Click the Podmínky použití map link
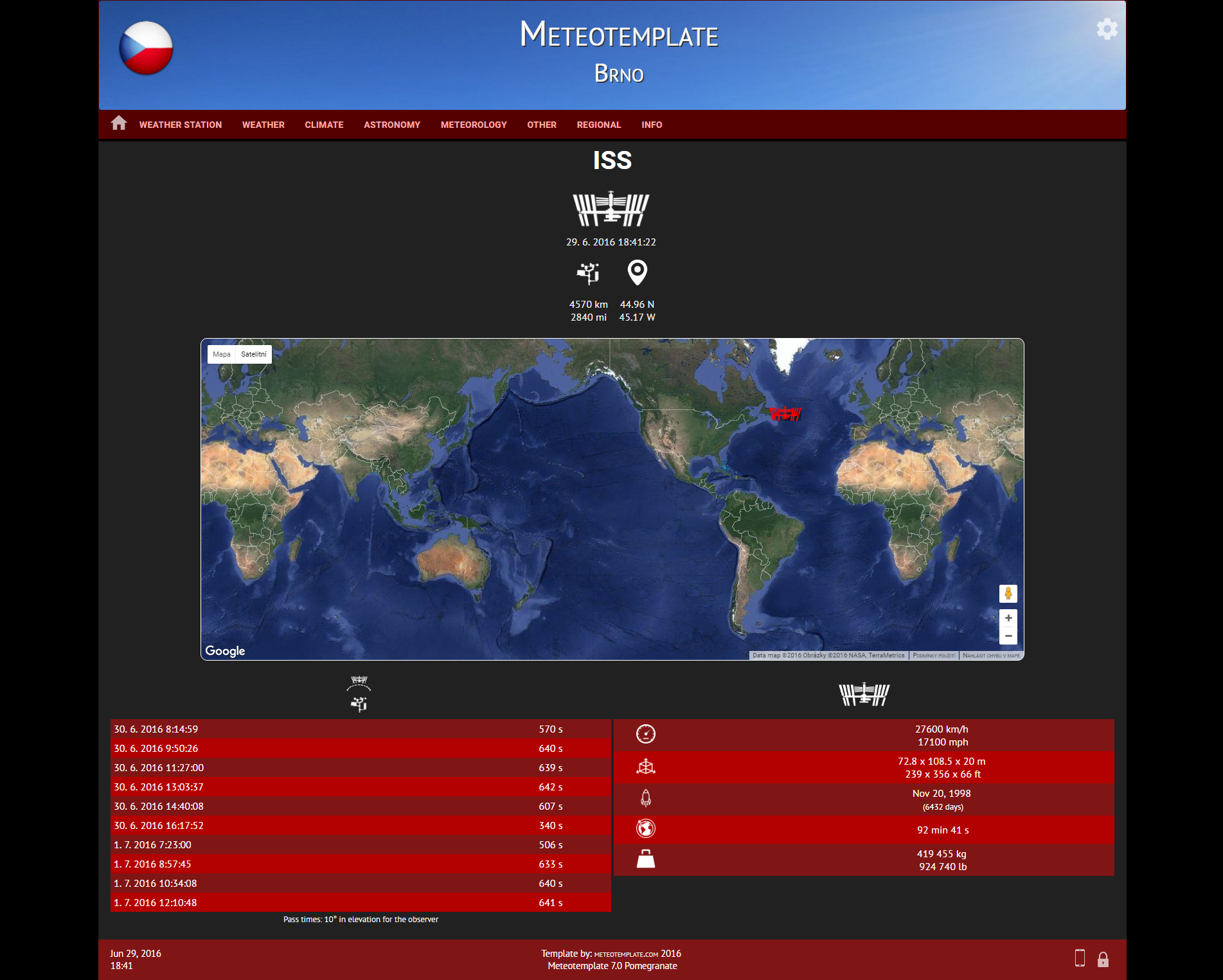Screen dimensions: 1223x980 click(933, 655)
